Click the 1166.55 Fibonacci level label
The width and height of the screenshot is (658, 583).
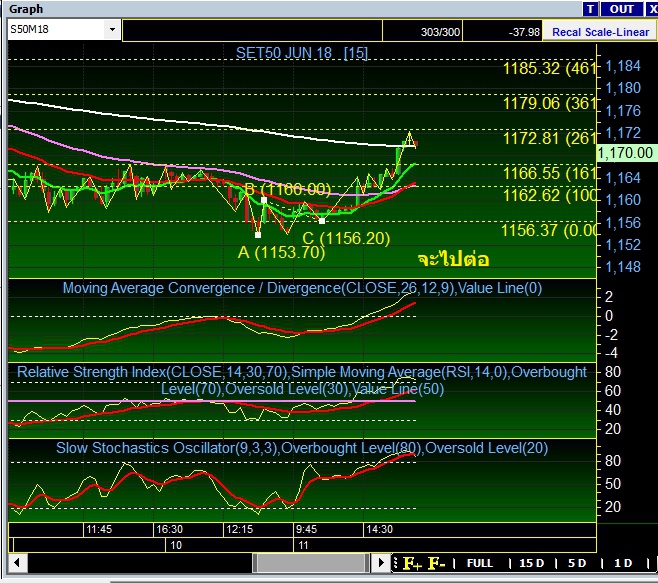(549, 173)
